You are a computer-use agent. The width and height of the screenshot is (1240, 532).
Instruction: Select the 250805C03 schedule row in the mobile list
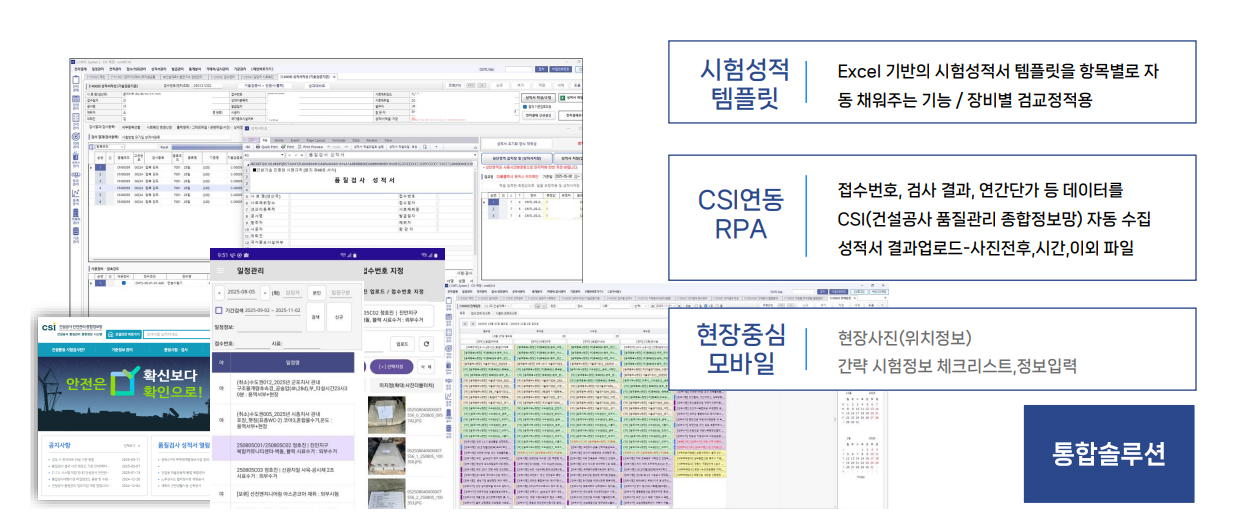pos(283,472)
